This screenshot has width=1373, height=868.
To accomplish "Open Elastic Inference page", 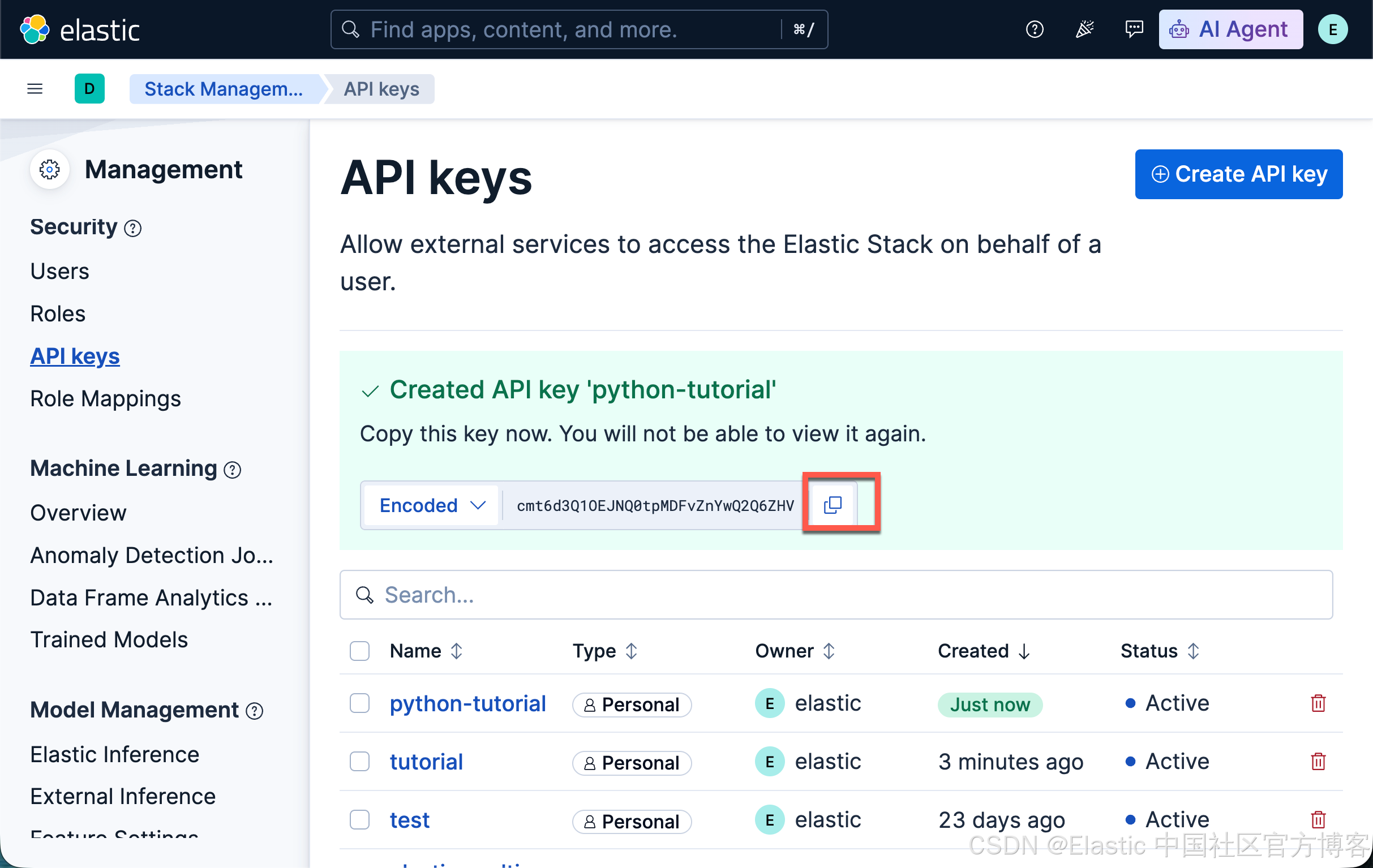I will point(115,755).
